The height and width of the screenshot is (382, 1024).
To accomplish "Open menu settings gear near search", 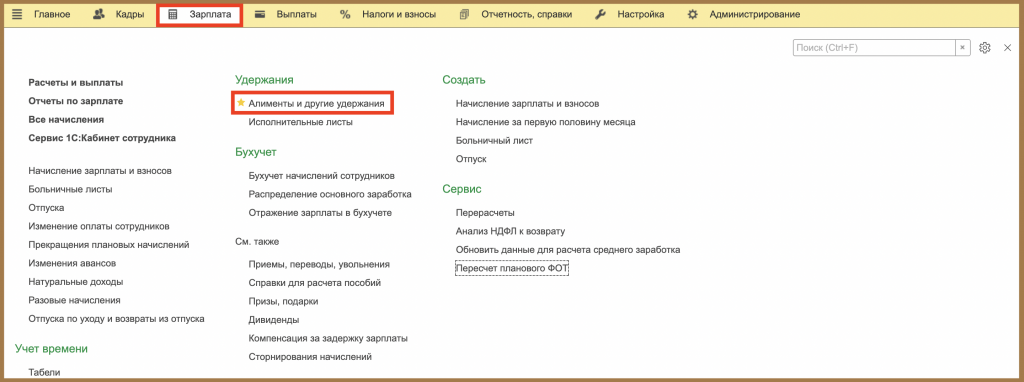I will point(985,48).
